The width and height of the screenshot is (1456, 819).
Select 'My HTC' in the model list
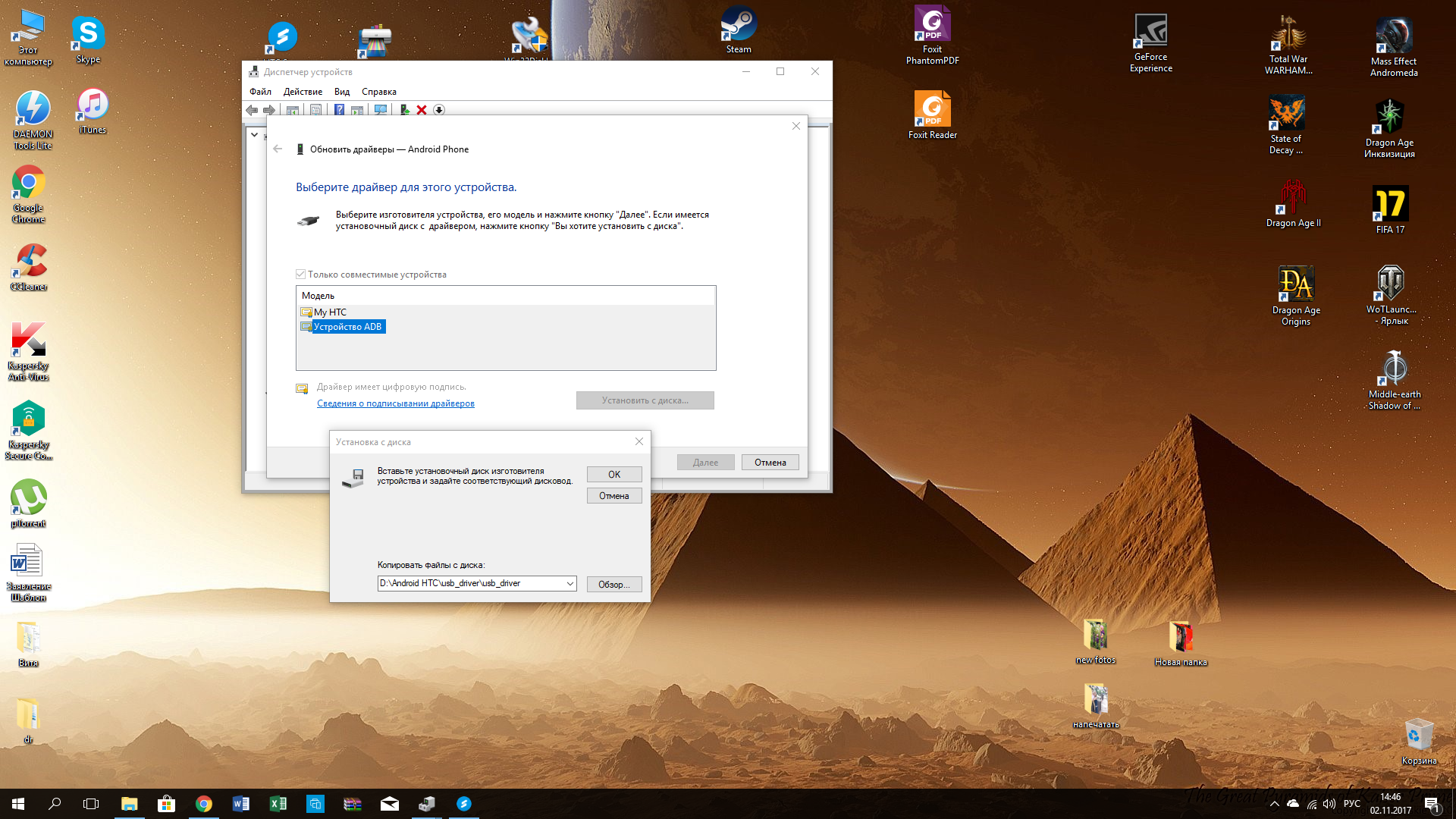(x=330, y=312)
